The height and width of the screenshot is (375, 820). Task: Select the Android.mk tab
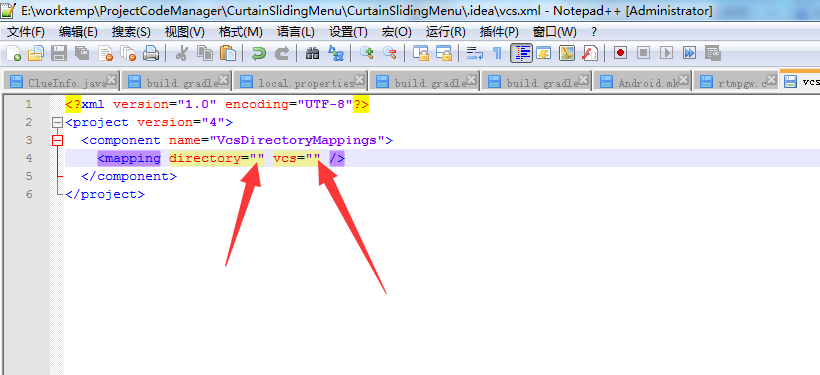click(x=642, y=82)
